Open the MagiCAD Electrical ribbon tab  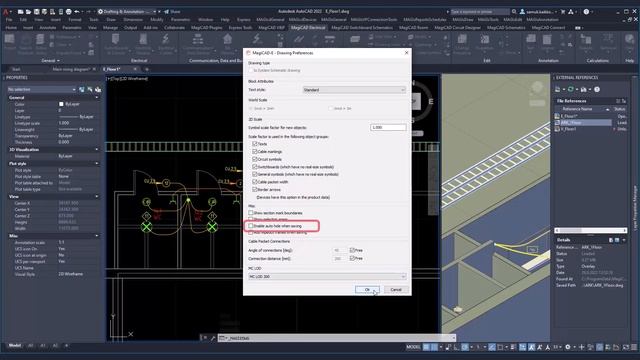pyautogui.click(x=308, y=28)
